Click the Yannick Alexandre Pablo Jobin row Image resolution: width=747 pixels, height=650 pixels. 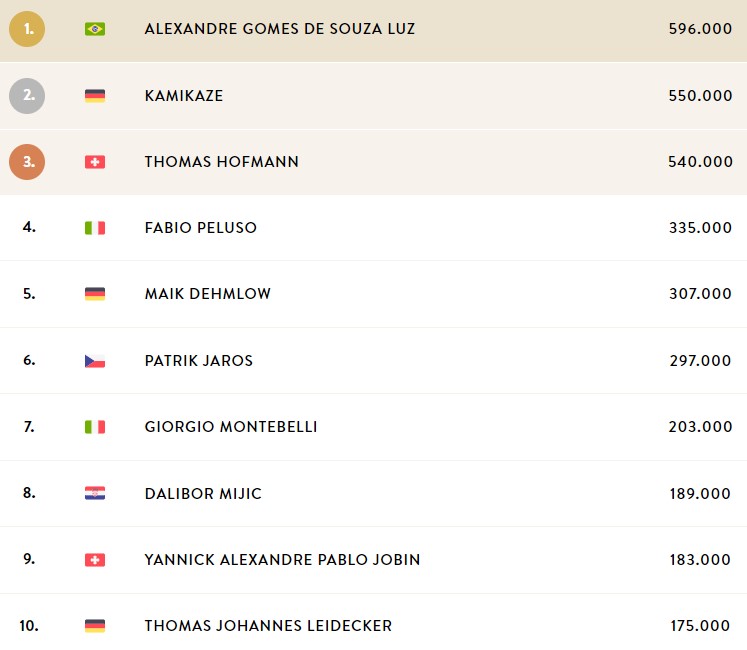pyautogui.click(x=374, y=559)
